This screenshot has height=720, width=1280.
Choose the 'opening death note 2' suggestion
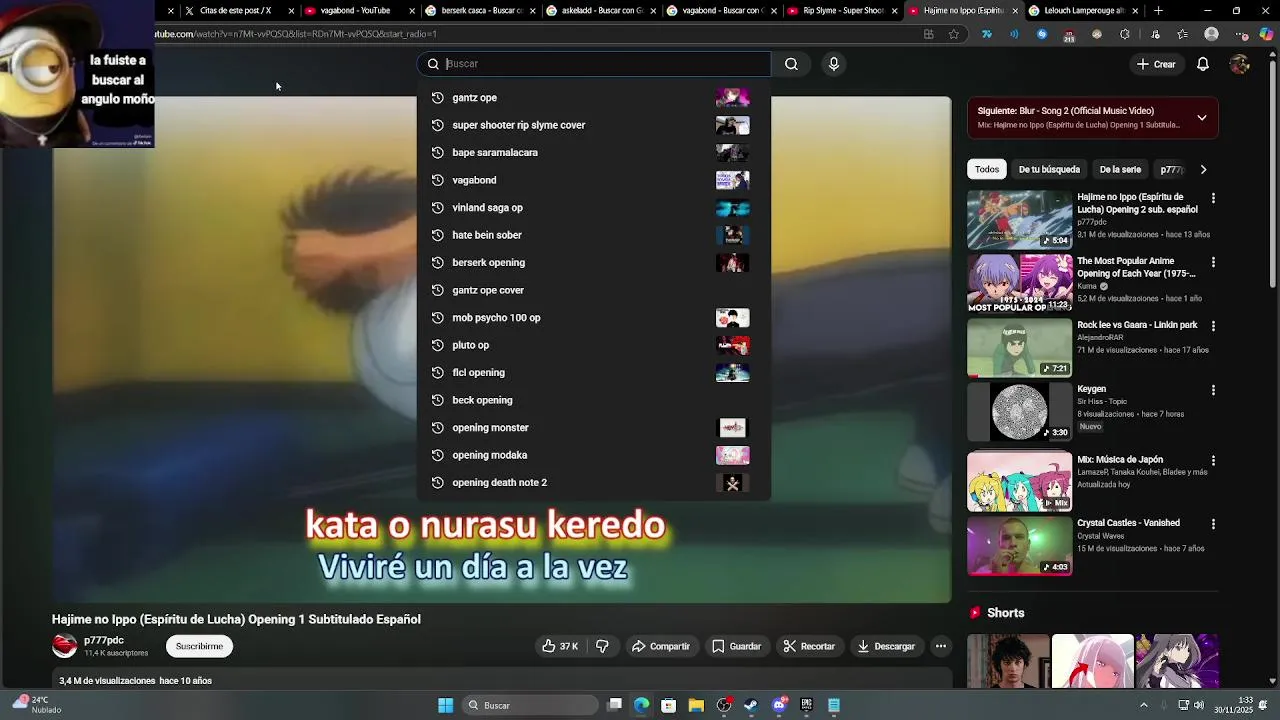593,483
